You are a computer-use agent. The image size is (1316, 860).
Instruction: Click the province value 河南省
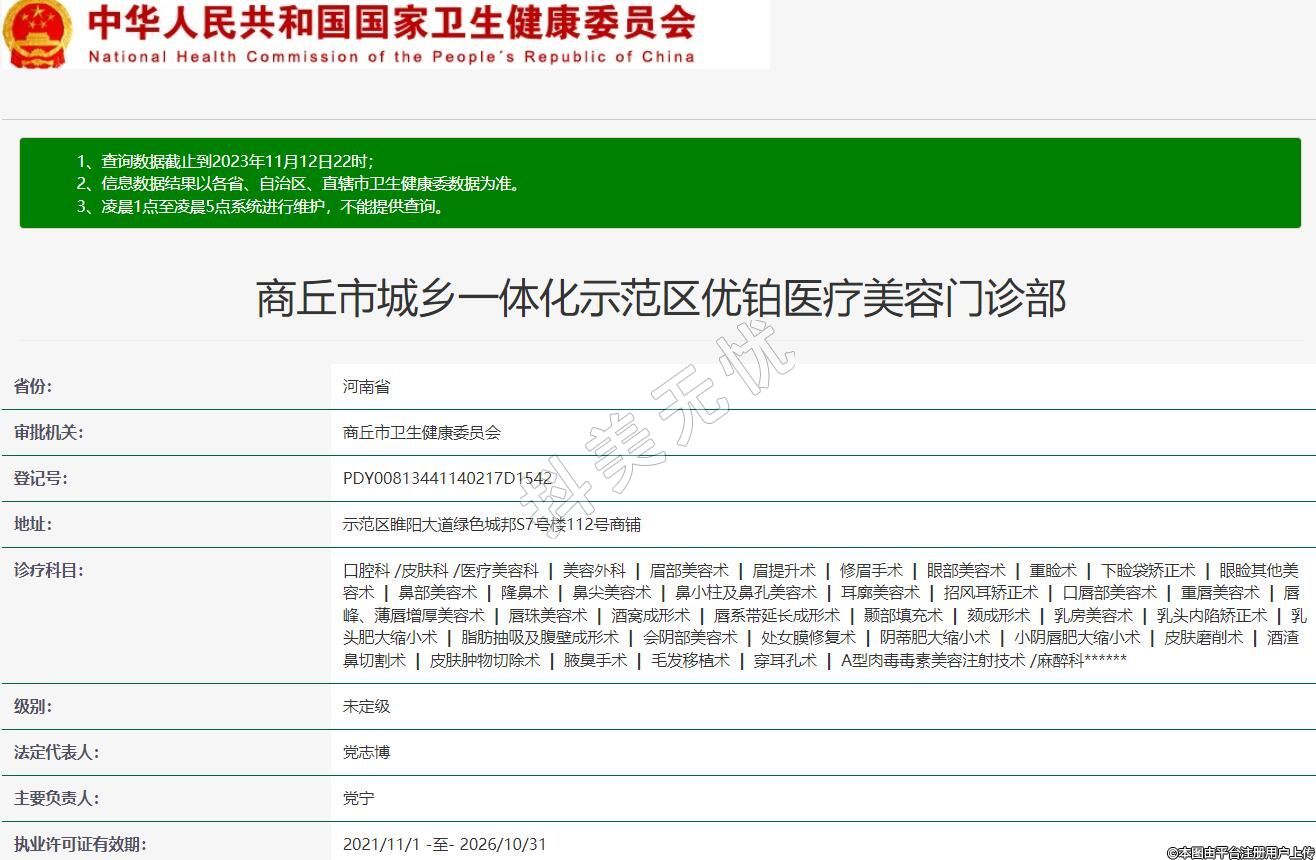366,386
